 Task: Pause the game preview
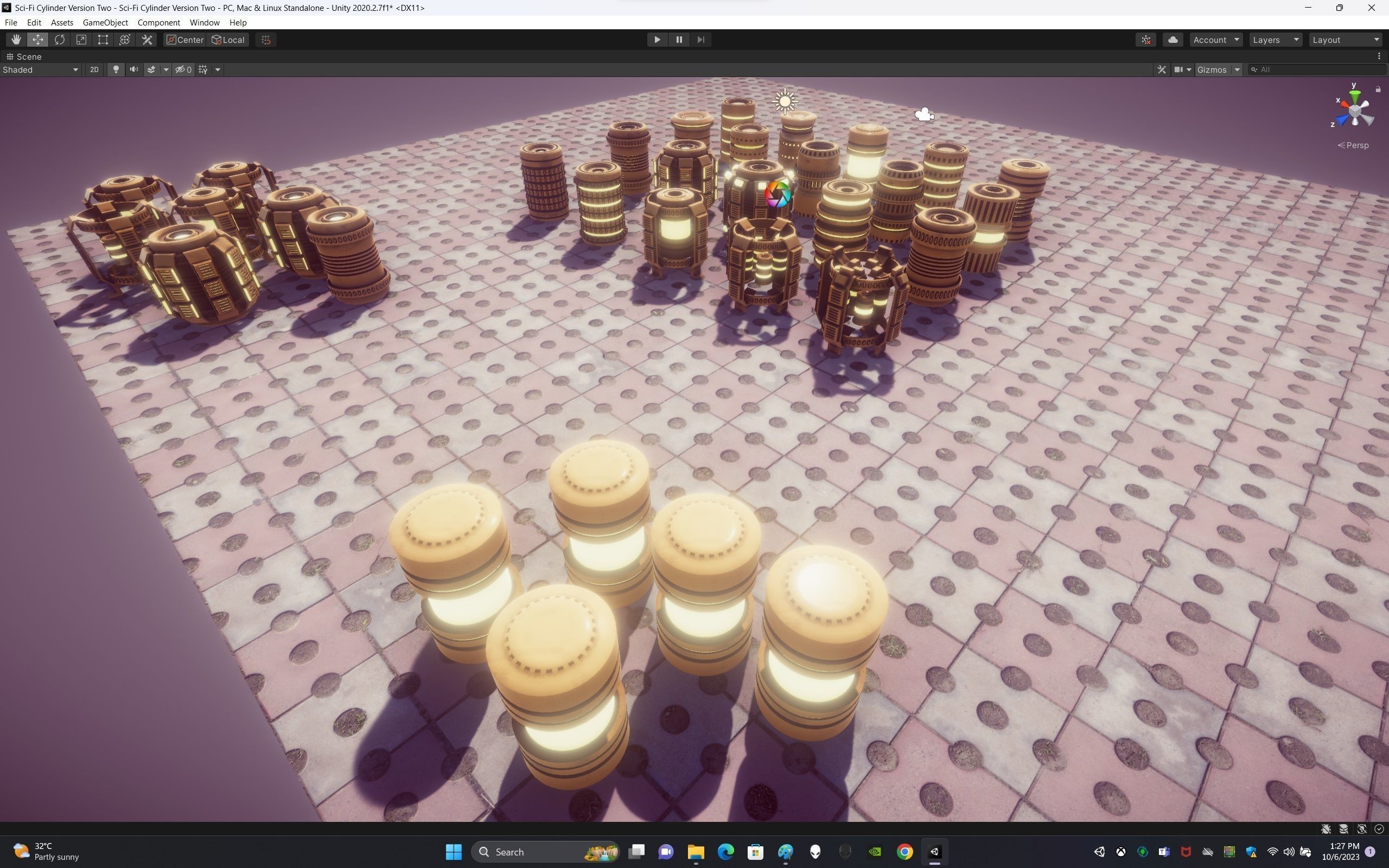pyautogui.click(x=679, y=40)
